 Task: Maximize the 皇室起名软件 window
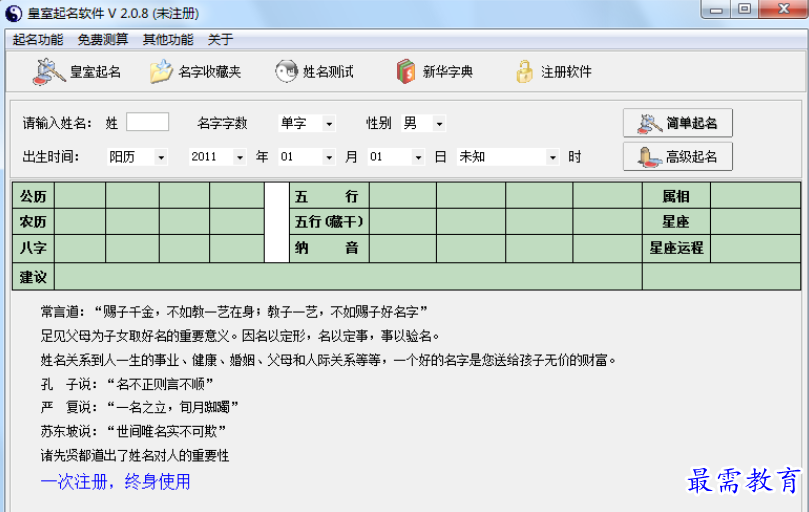click(x=744, y=10)
